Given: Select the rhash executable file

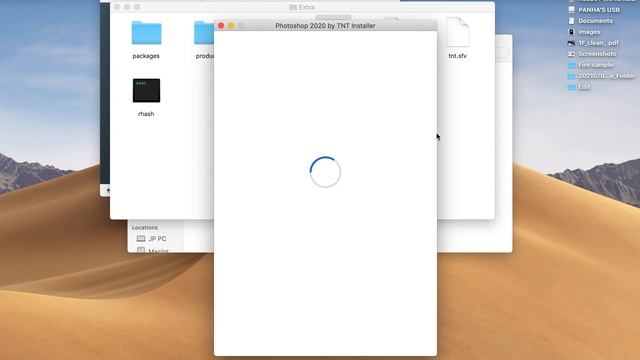Looking at the screenshot, I should tap(146, 90).
